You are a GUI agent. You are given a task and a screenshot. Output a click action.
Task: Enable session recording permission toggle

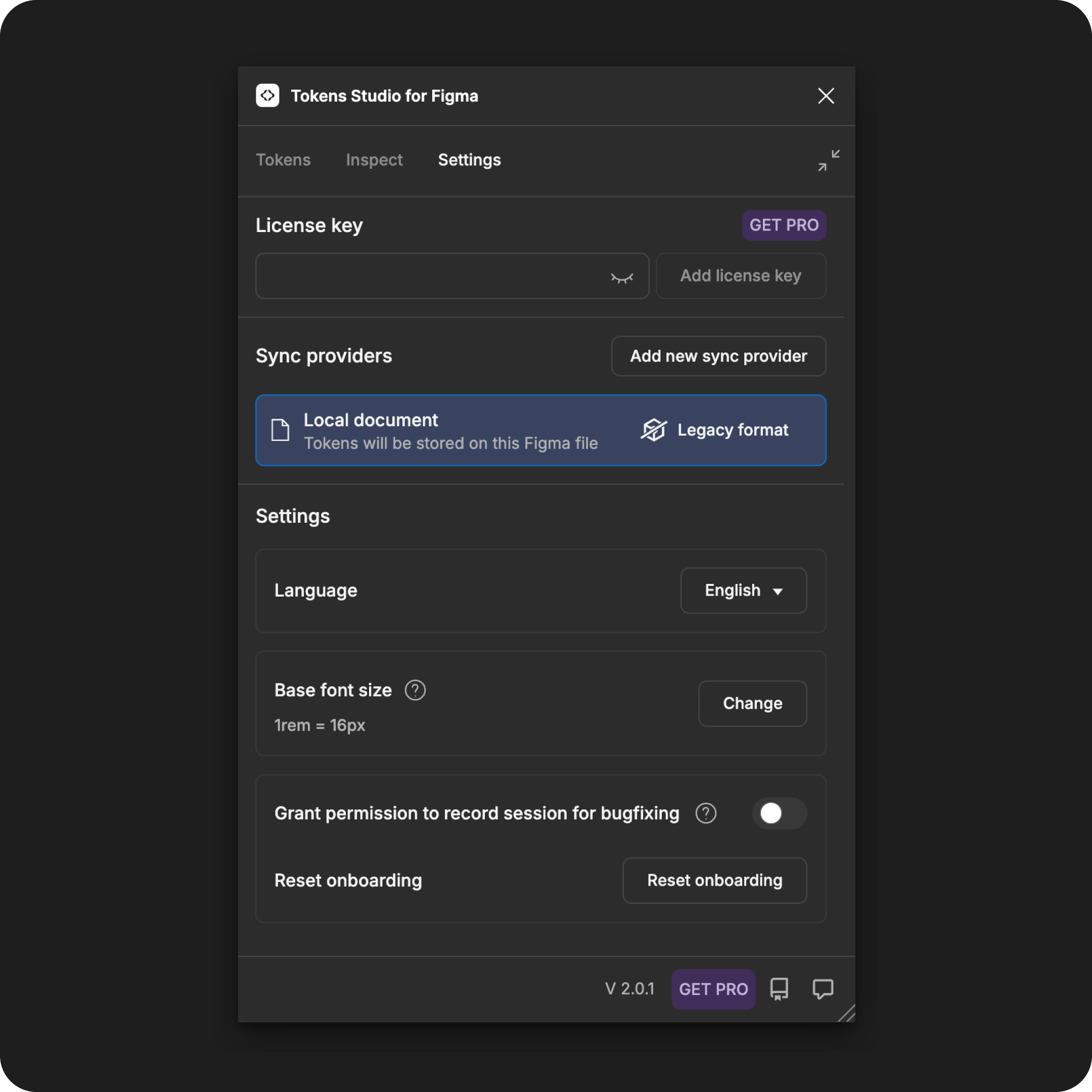coord(780,813)
